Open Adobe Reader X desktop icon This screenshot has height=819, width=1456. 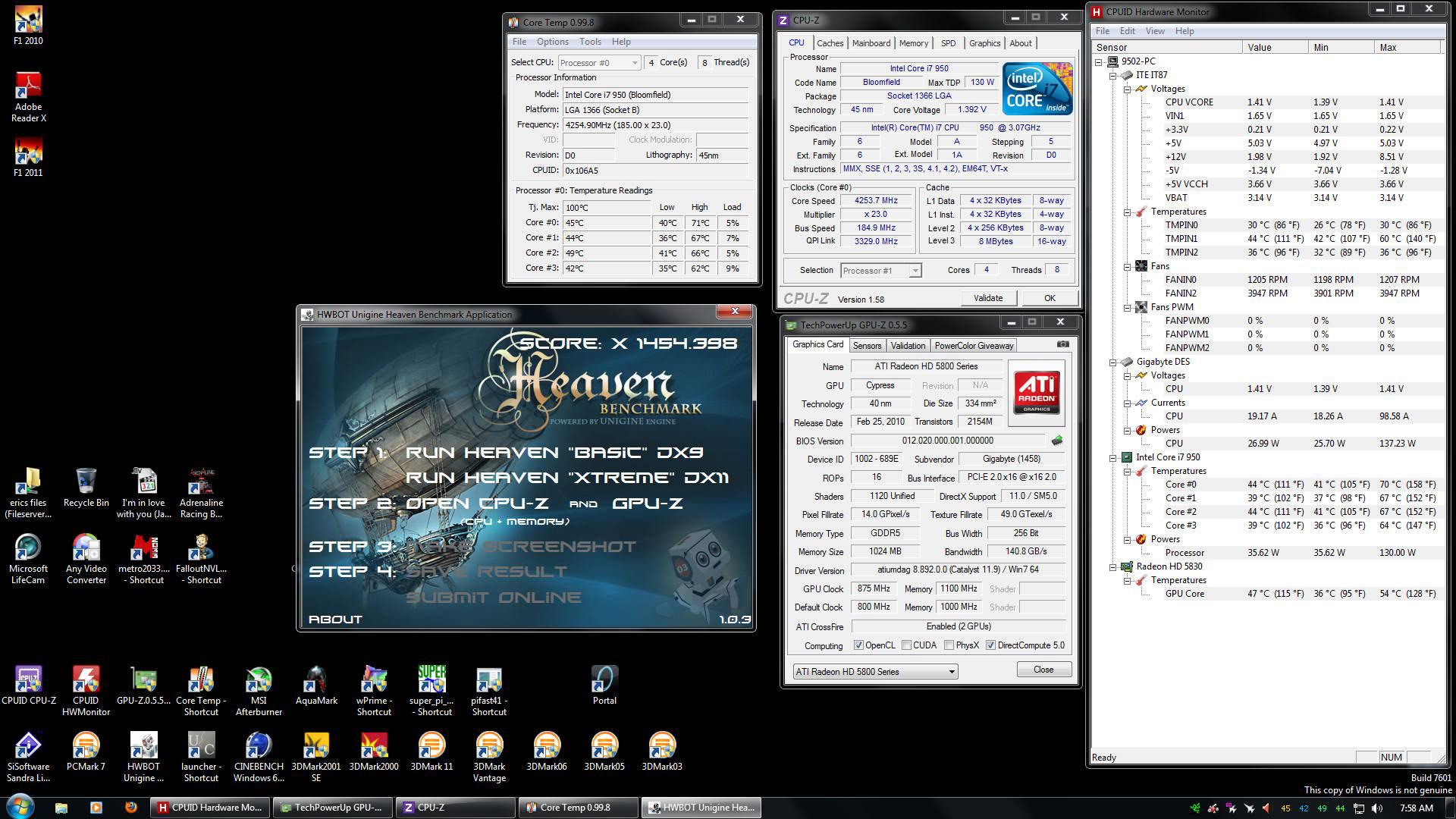[x=28, y=97]
